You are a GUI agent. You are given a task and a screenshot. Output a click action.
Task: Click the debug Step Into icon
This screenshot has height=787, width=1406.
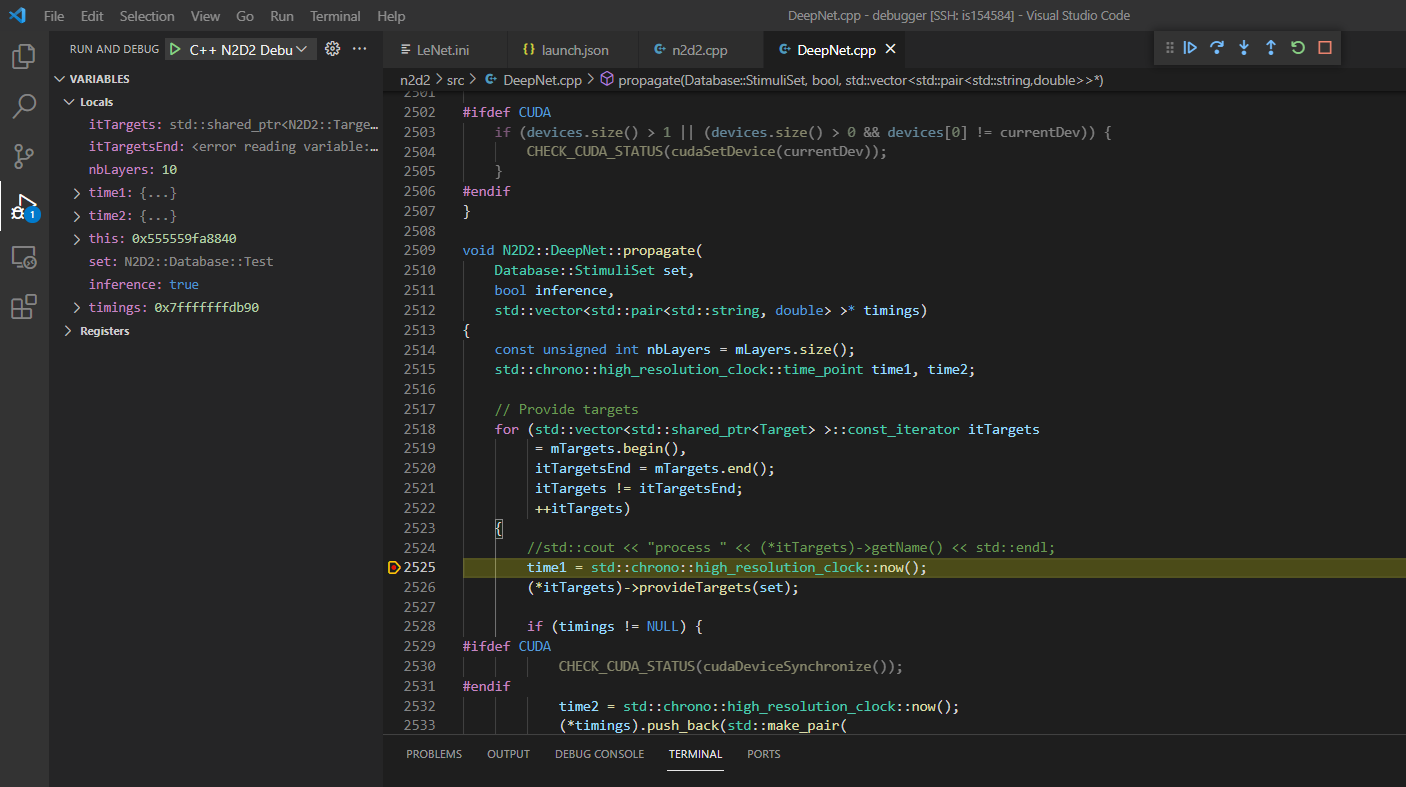coord(1244,48)
